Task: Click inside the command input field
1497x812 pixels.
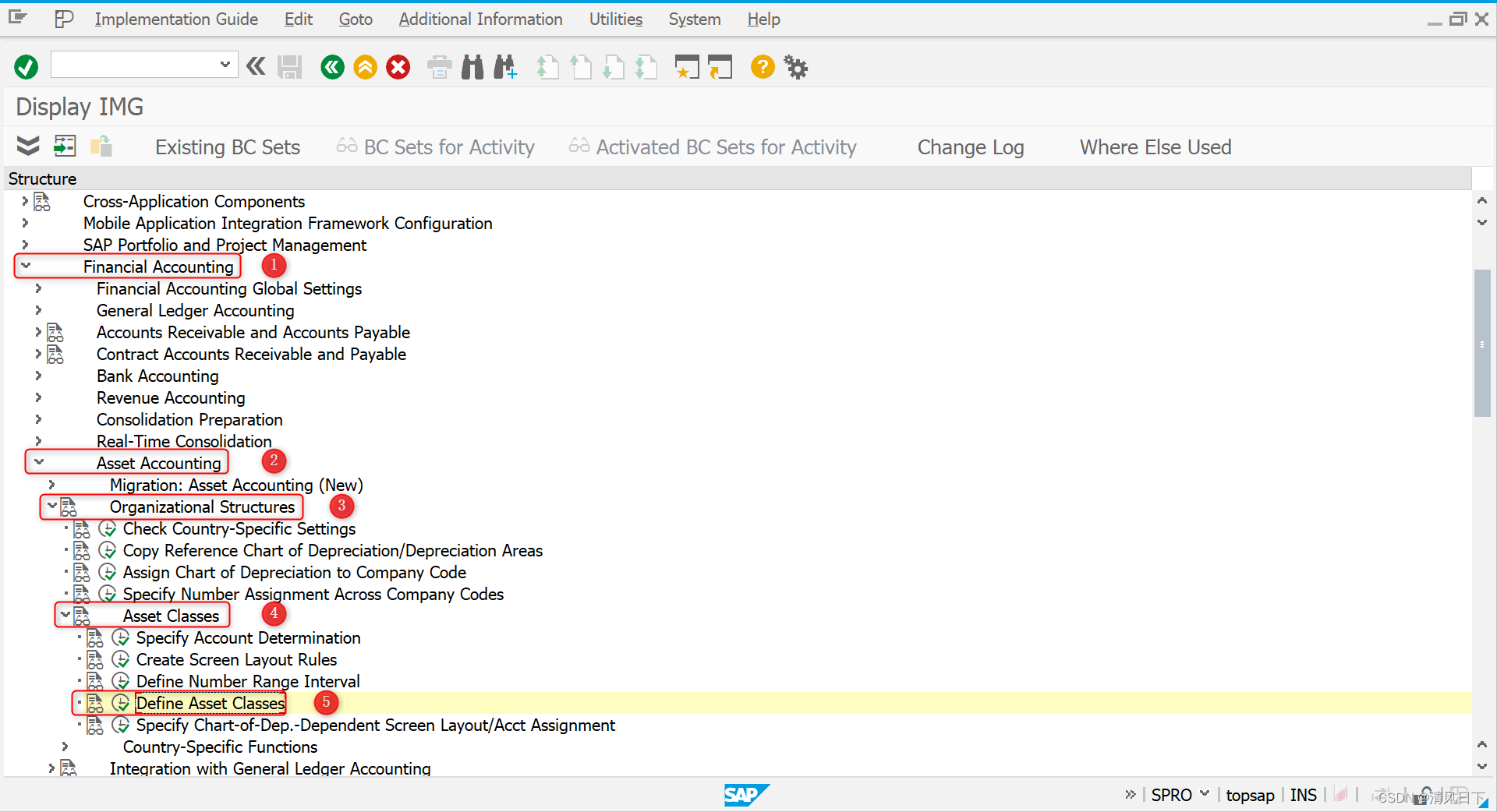Action: (134, 65)
